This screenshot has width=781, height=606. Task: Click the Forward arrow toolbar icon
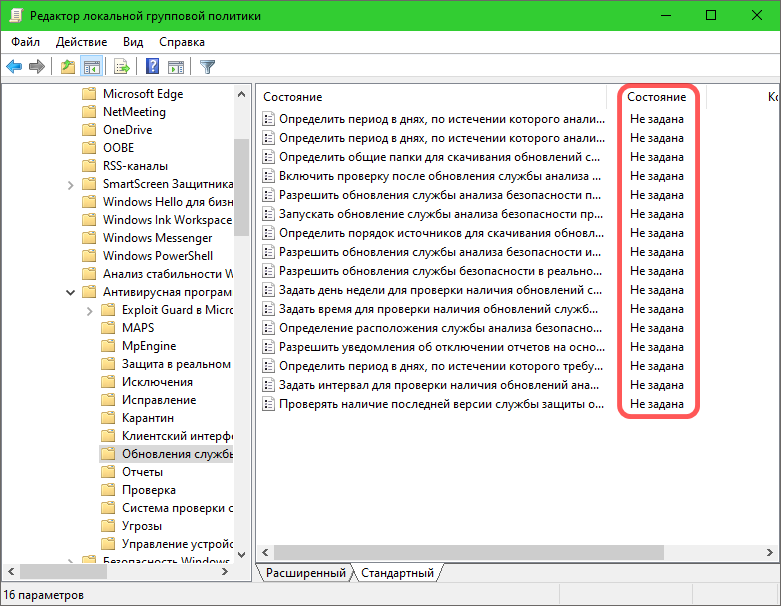37,67
